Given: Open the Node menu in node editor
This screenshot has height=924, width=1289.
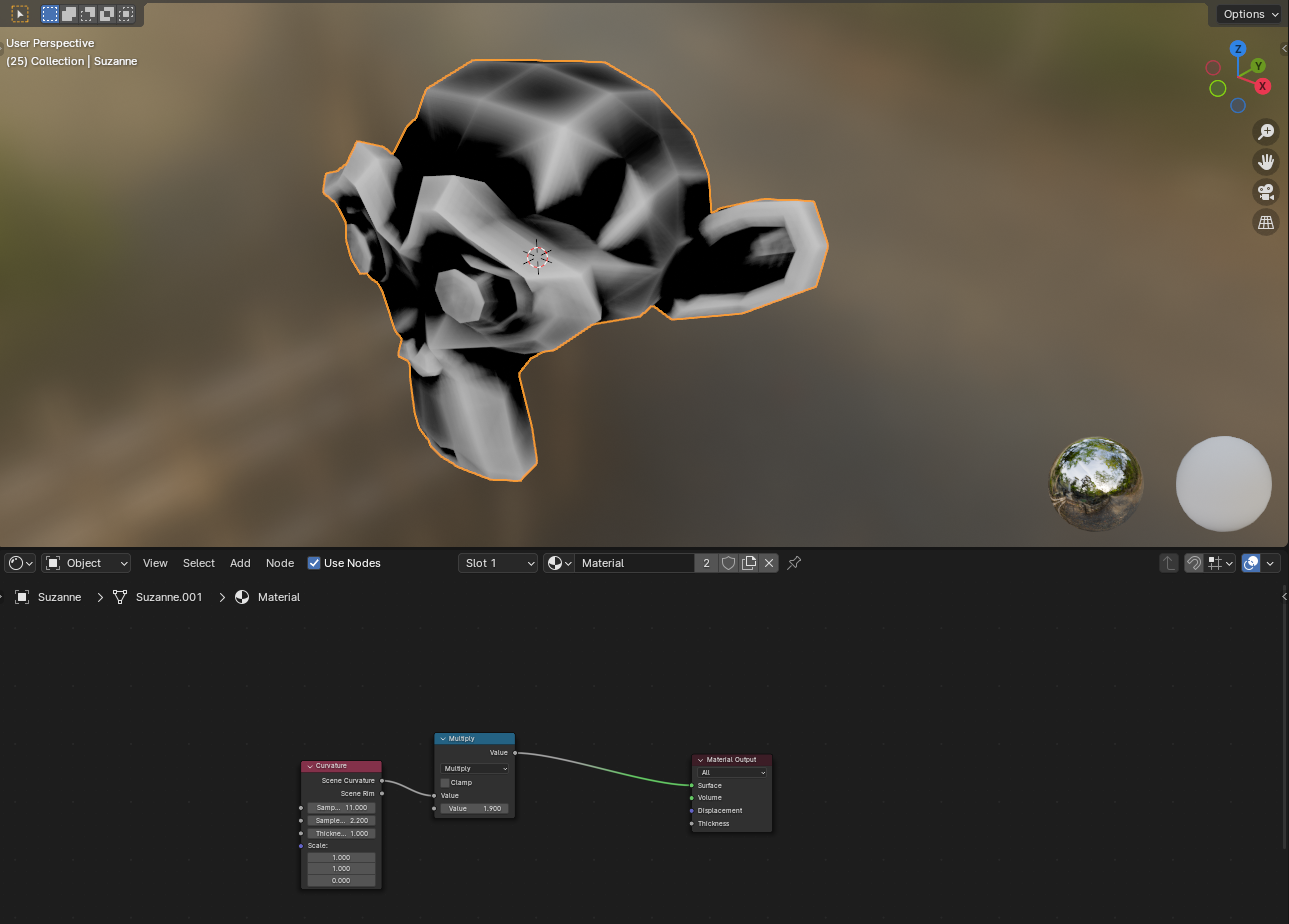Looking at the screenshot, I should pyautogui.click(x=280, y=563).
